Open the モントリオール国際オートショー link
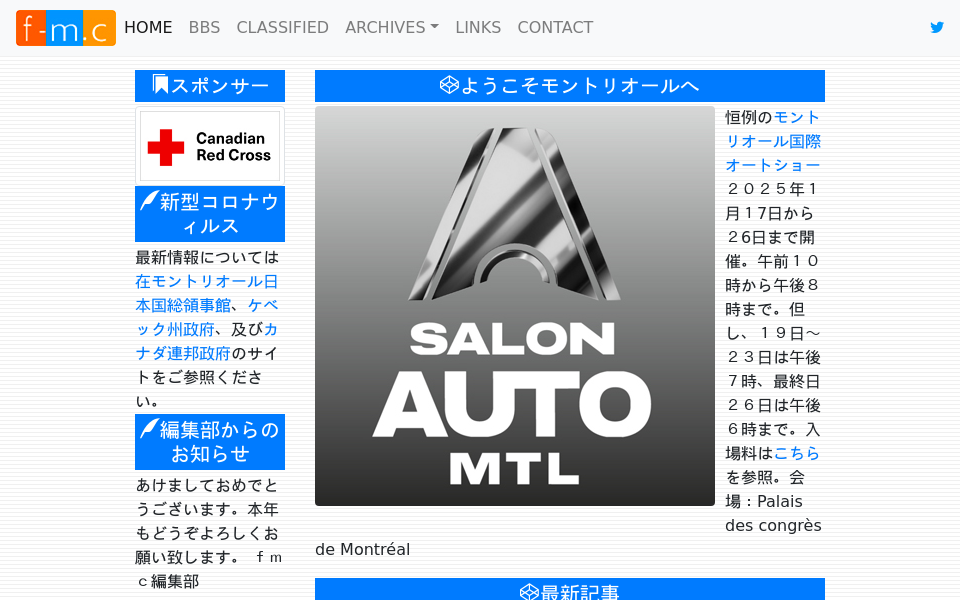The image size is (960, 600). pyautogui.click(x=770, y=141)
